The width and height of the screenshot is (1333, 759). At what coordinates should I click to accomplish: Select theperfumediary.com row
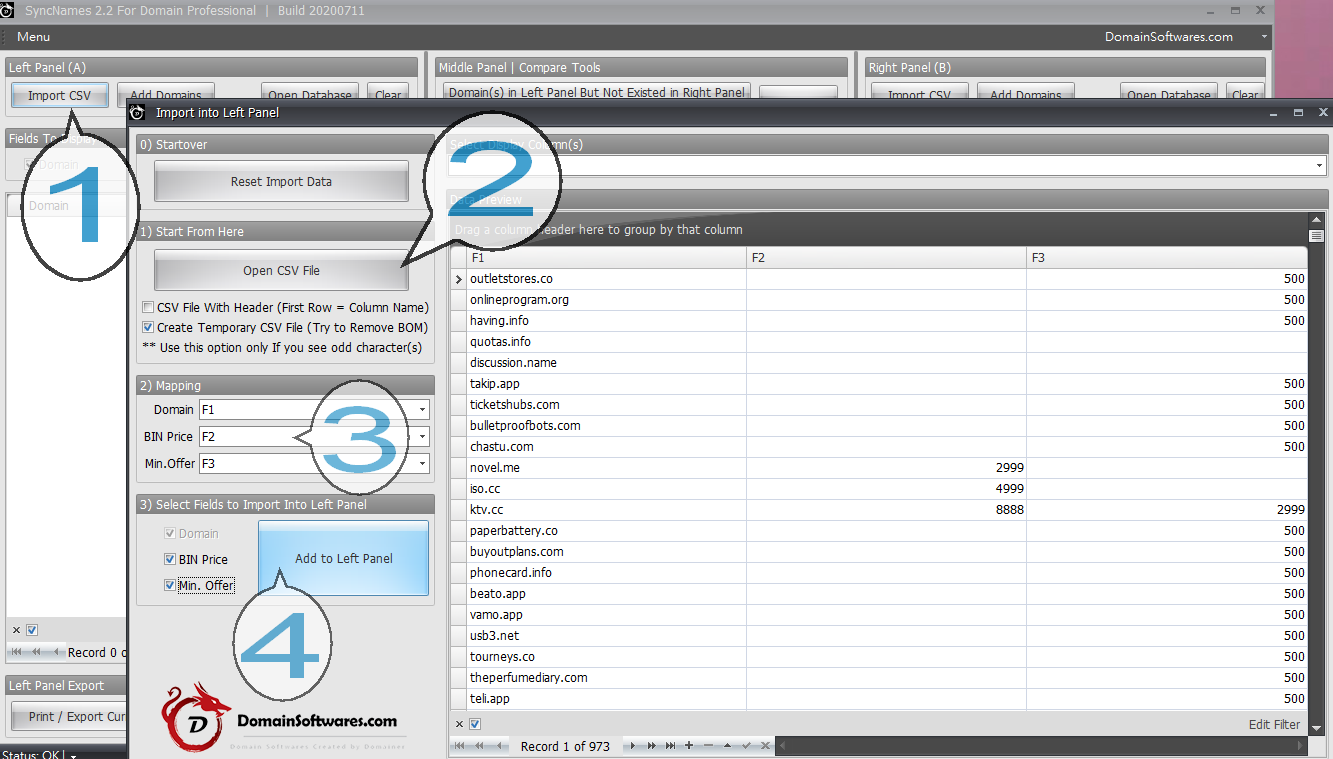(x=606, y=678)
